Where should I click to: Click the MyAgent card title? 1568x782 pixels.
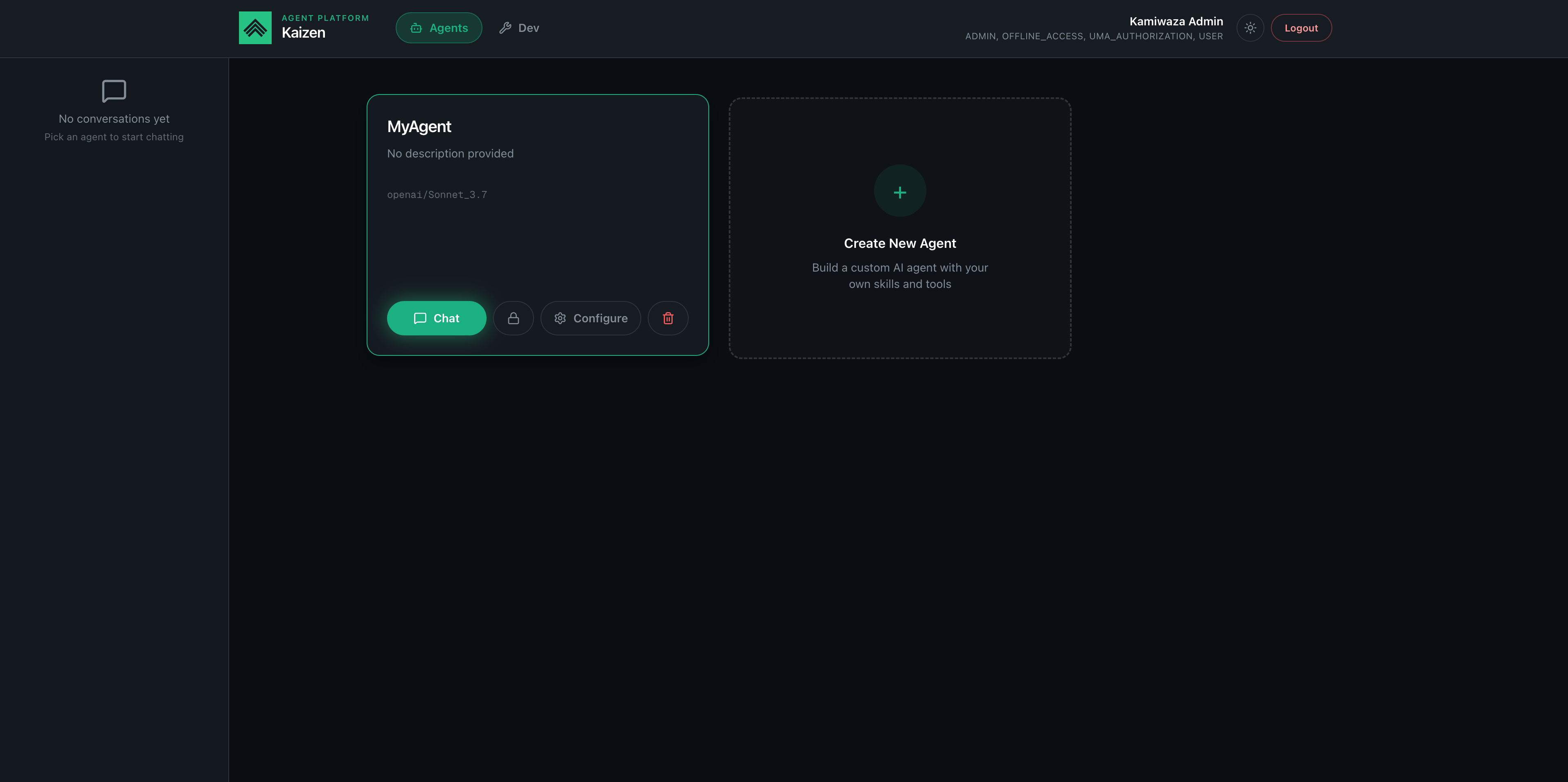click(x=419, y=126)
